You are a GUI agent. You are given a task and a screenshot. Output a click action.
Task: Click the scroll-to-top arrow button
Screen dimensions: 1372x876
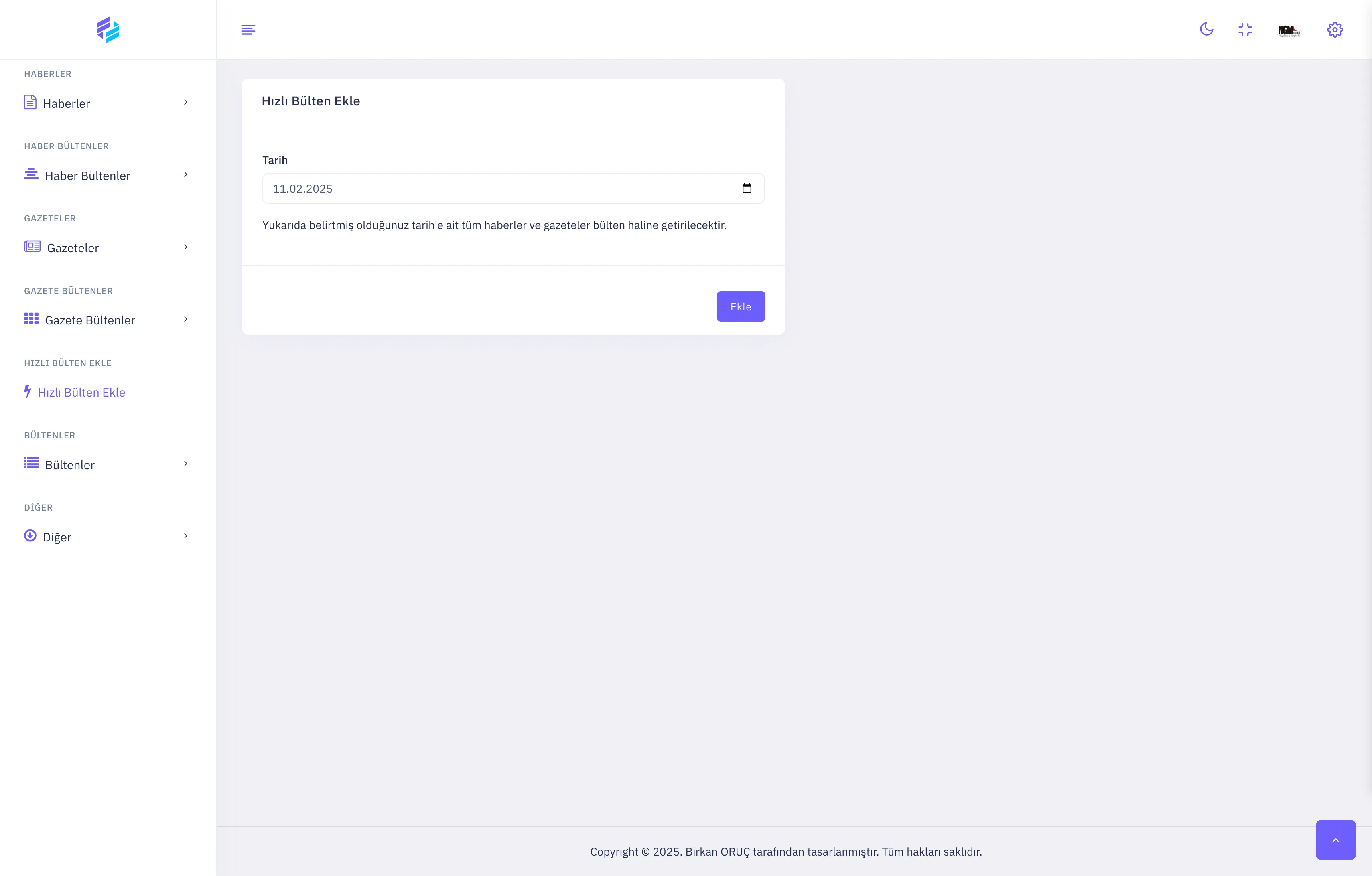pyautogui.click(x=1335, y=839)
